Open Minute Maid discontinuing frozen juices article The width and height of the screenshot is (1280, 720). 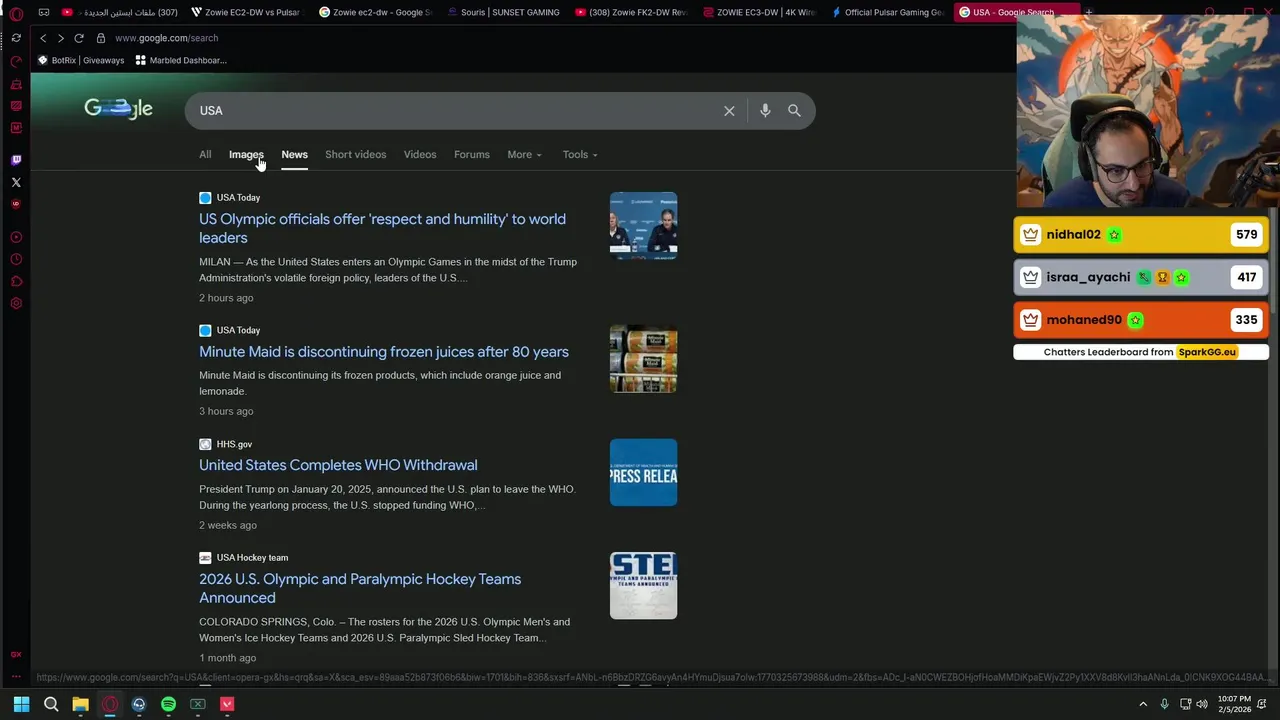pyautogui.click(x=384, y=352)
